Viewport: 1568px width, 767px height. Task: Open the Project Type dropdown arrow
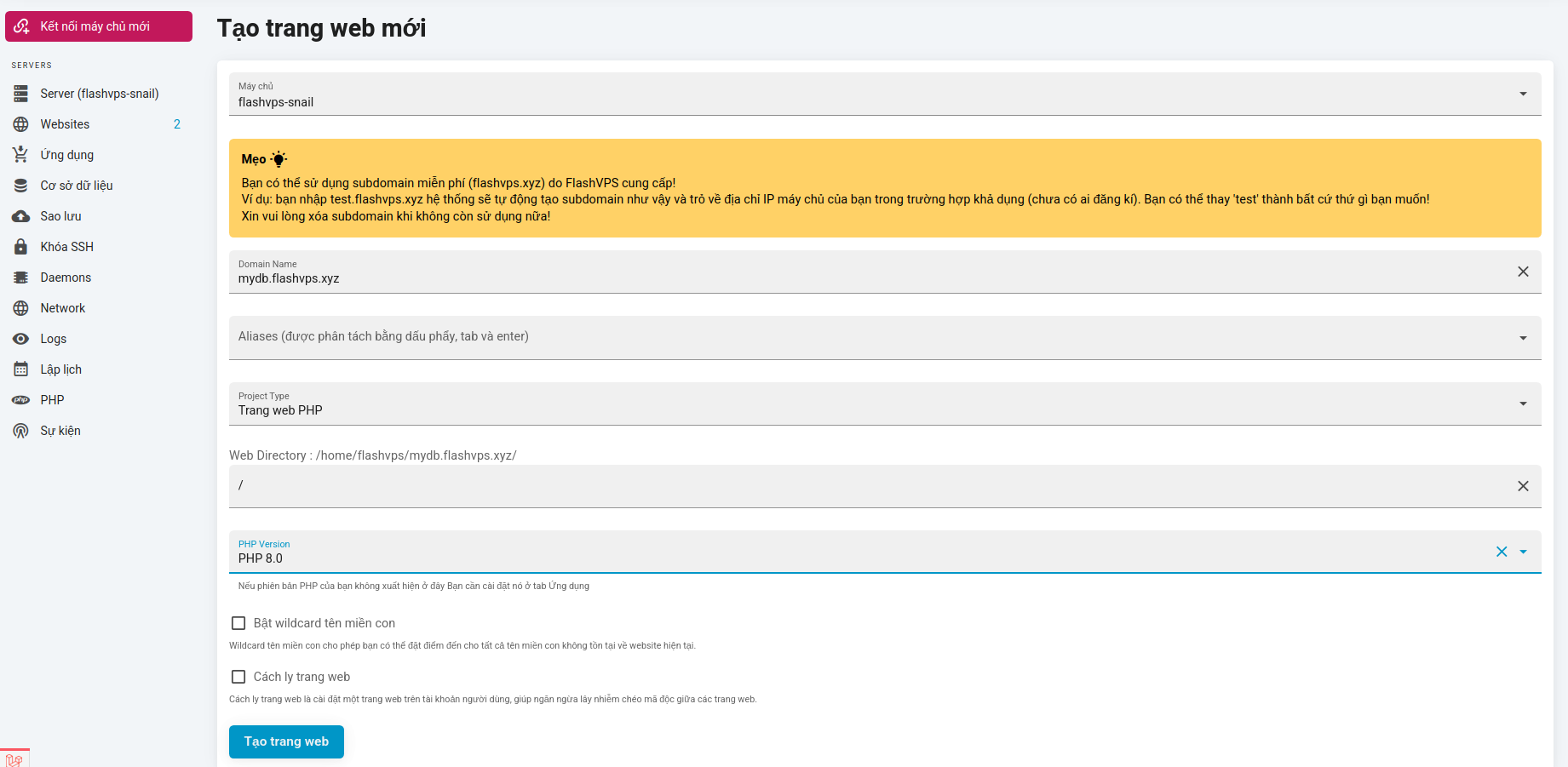coord(1523,404)
